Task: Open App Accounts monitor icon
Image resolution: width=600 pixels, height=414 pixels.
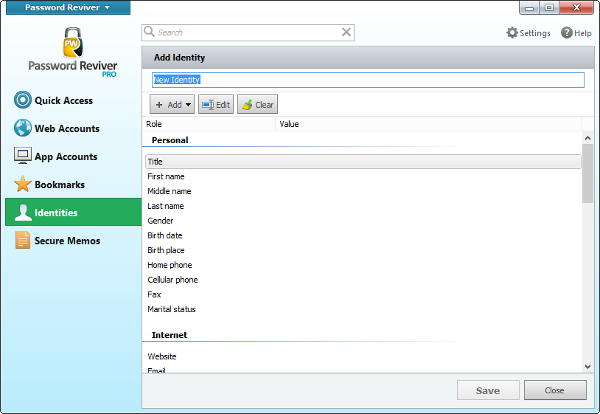Action: 23,156
